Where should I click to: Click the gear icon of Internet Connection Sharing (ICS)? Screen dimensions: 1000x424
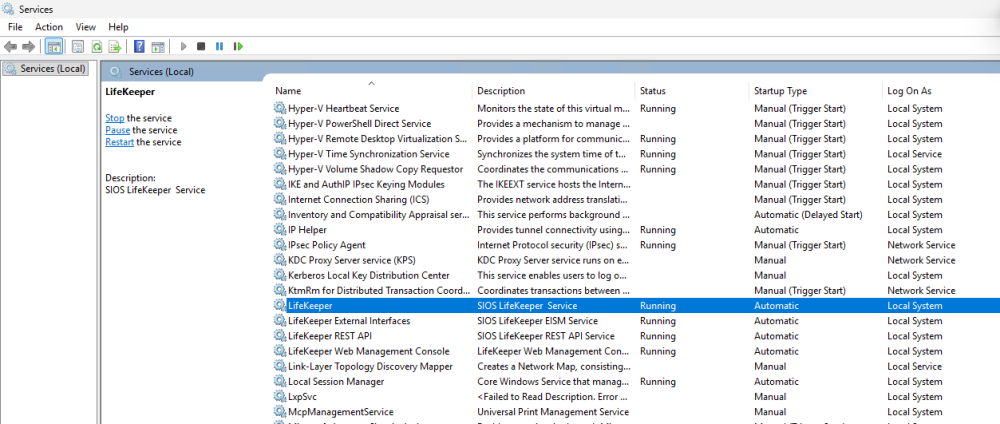click(279, 200)
